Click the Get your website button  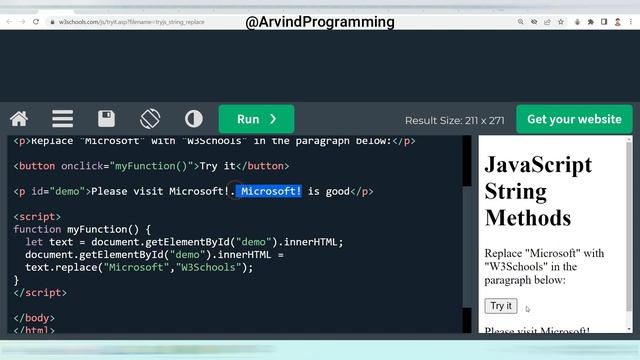tap(574, 119)
